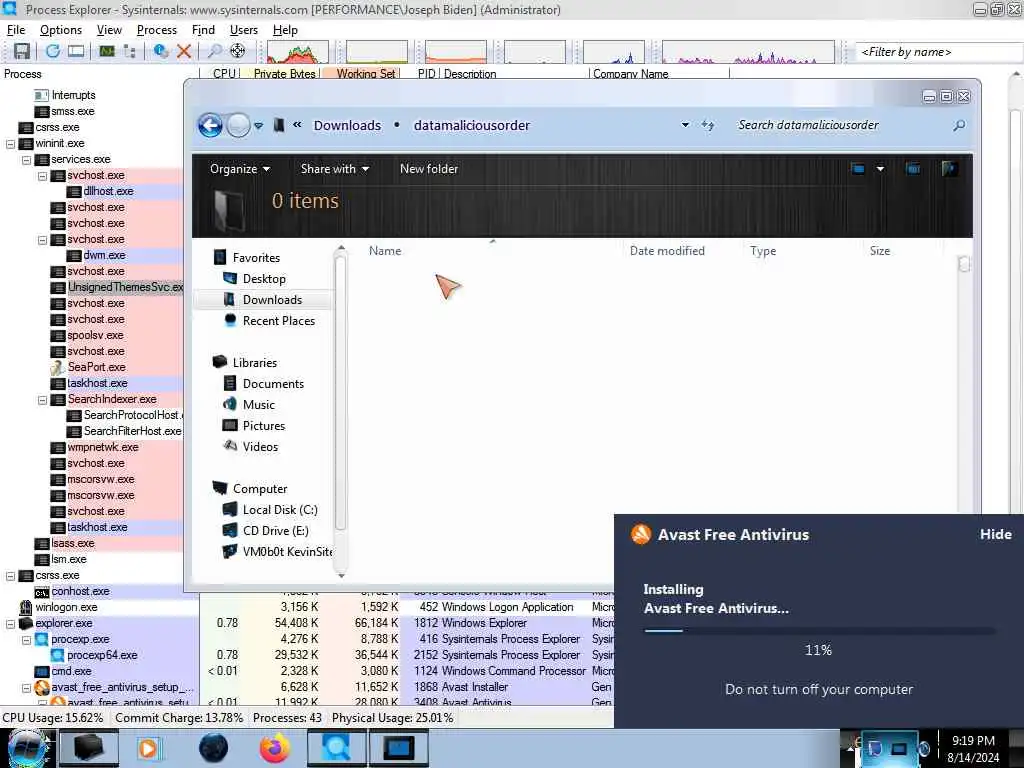The image size is (1024, 768).
Task: Open the Options menu
Action: click(x=61, y=30)
